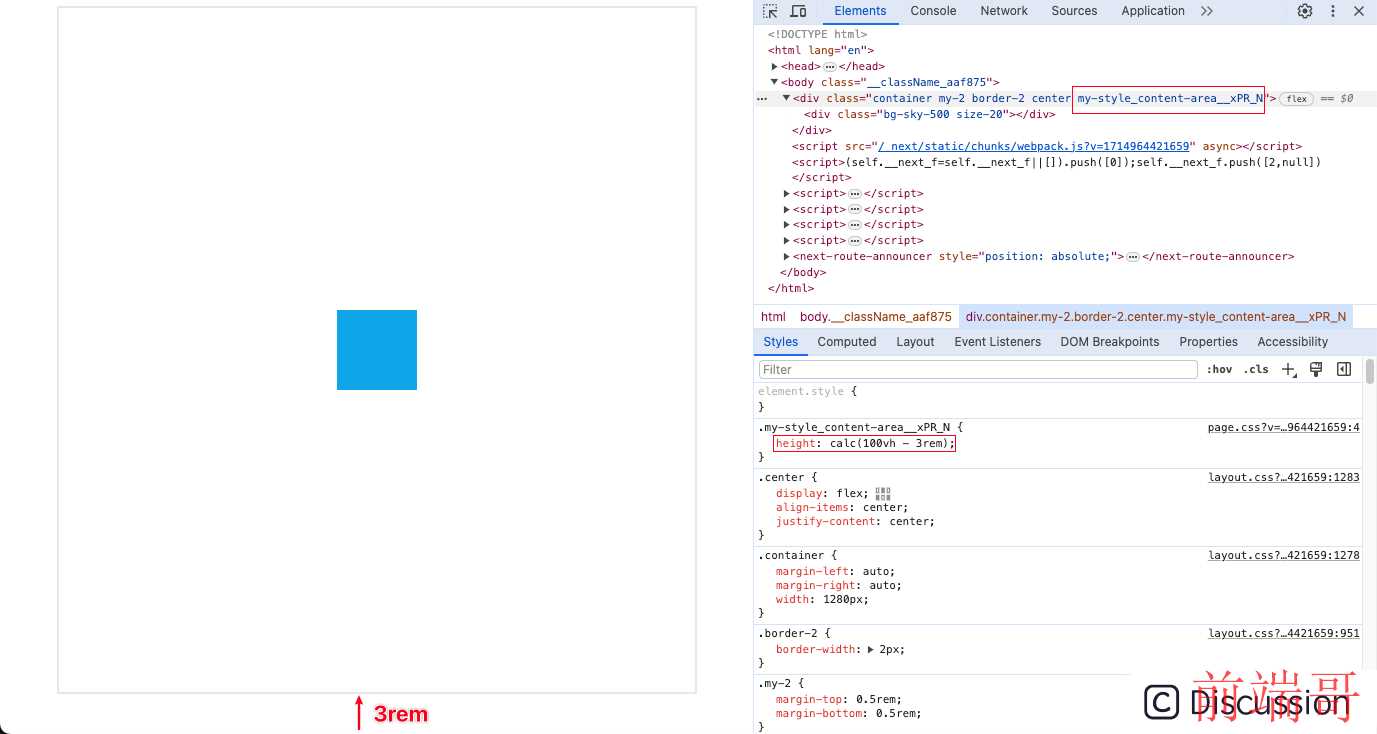1377x734 pixels.
Task: Toggle the device toolbar icon
Action: [798, 11]
